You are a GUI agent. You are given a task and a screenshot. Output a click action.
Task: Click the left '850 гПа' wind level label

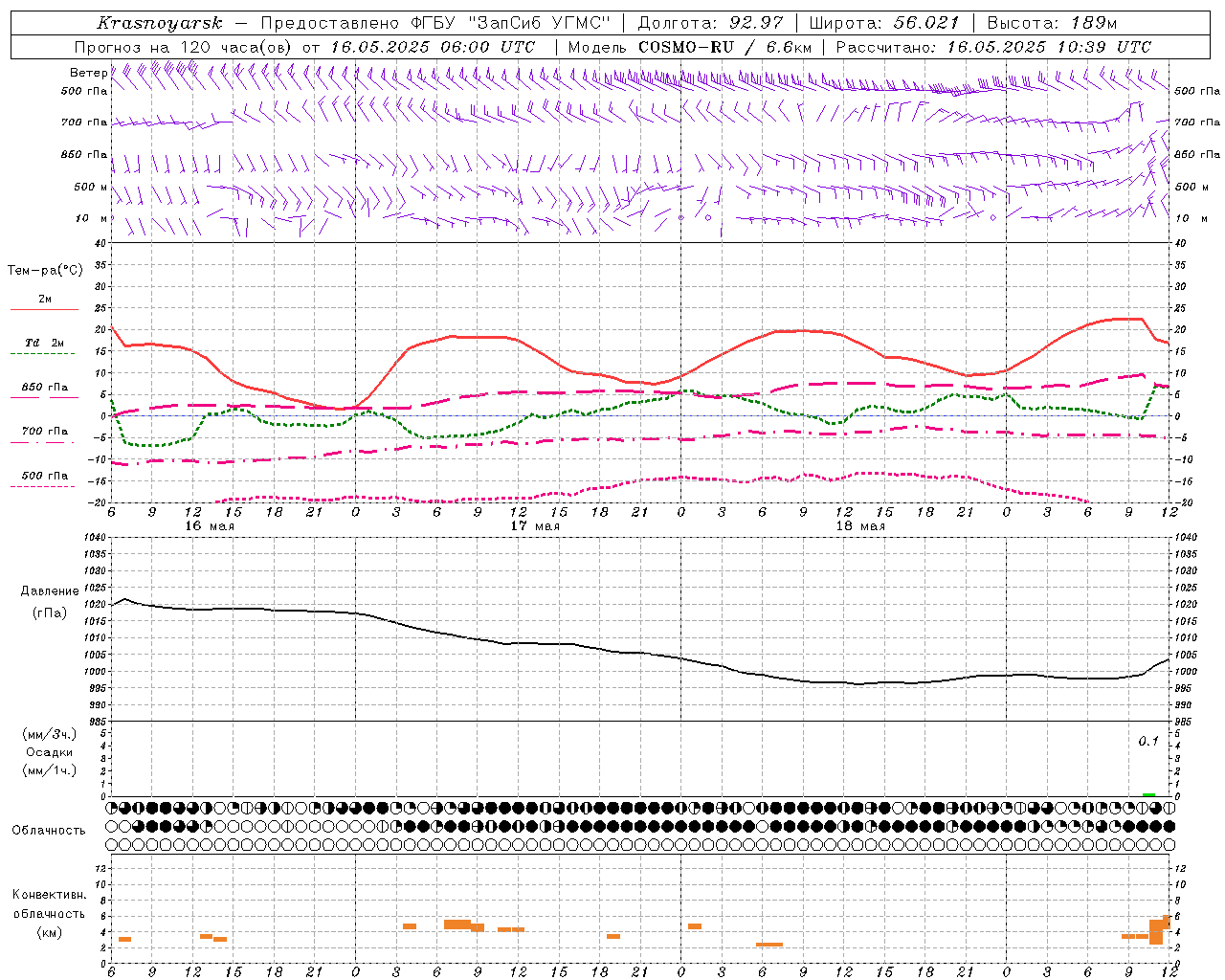pos(84,154)
